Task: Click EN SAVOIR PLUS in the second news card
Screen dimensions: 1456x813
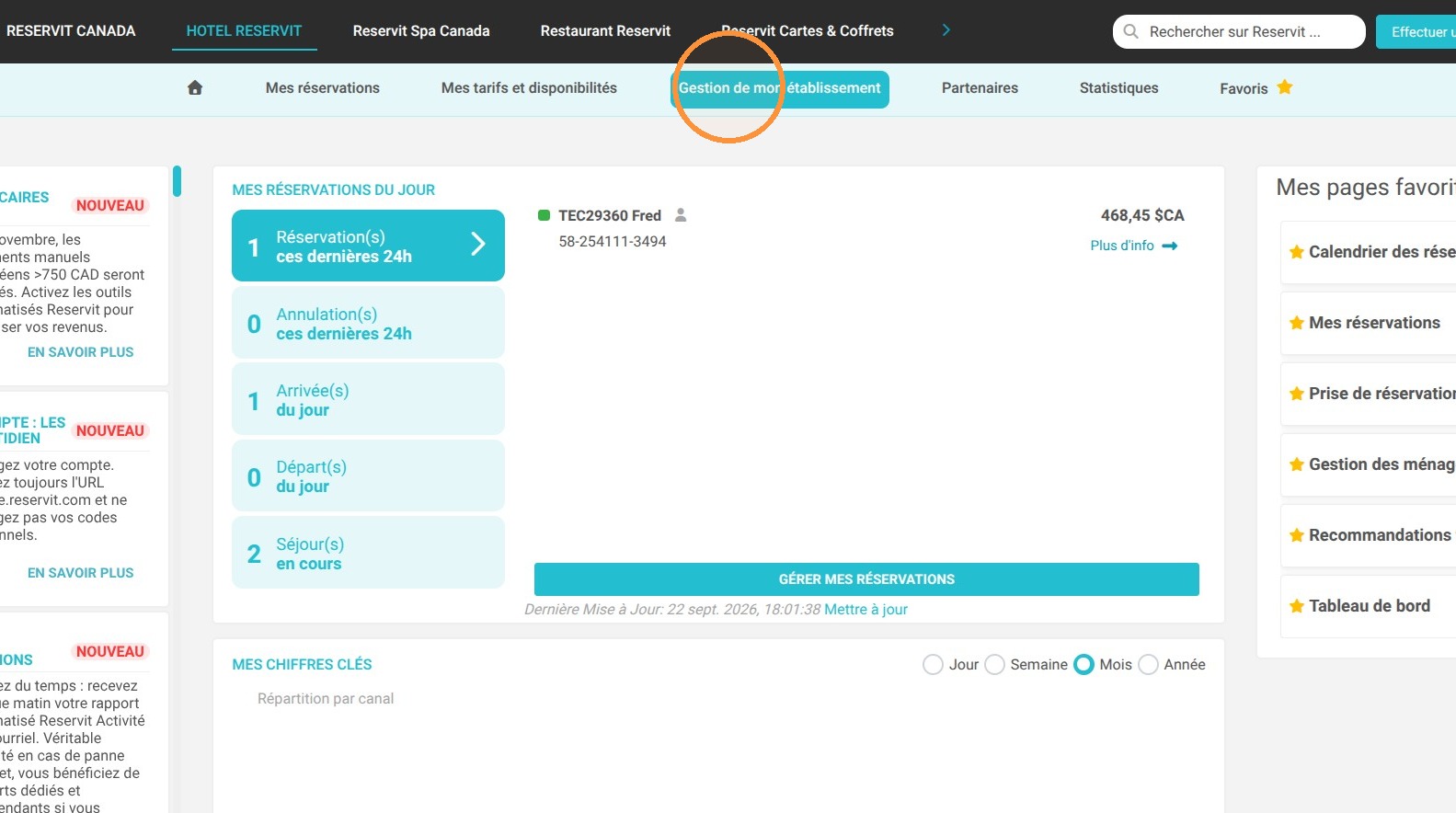Action: (80, 573)
